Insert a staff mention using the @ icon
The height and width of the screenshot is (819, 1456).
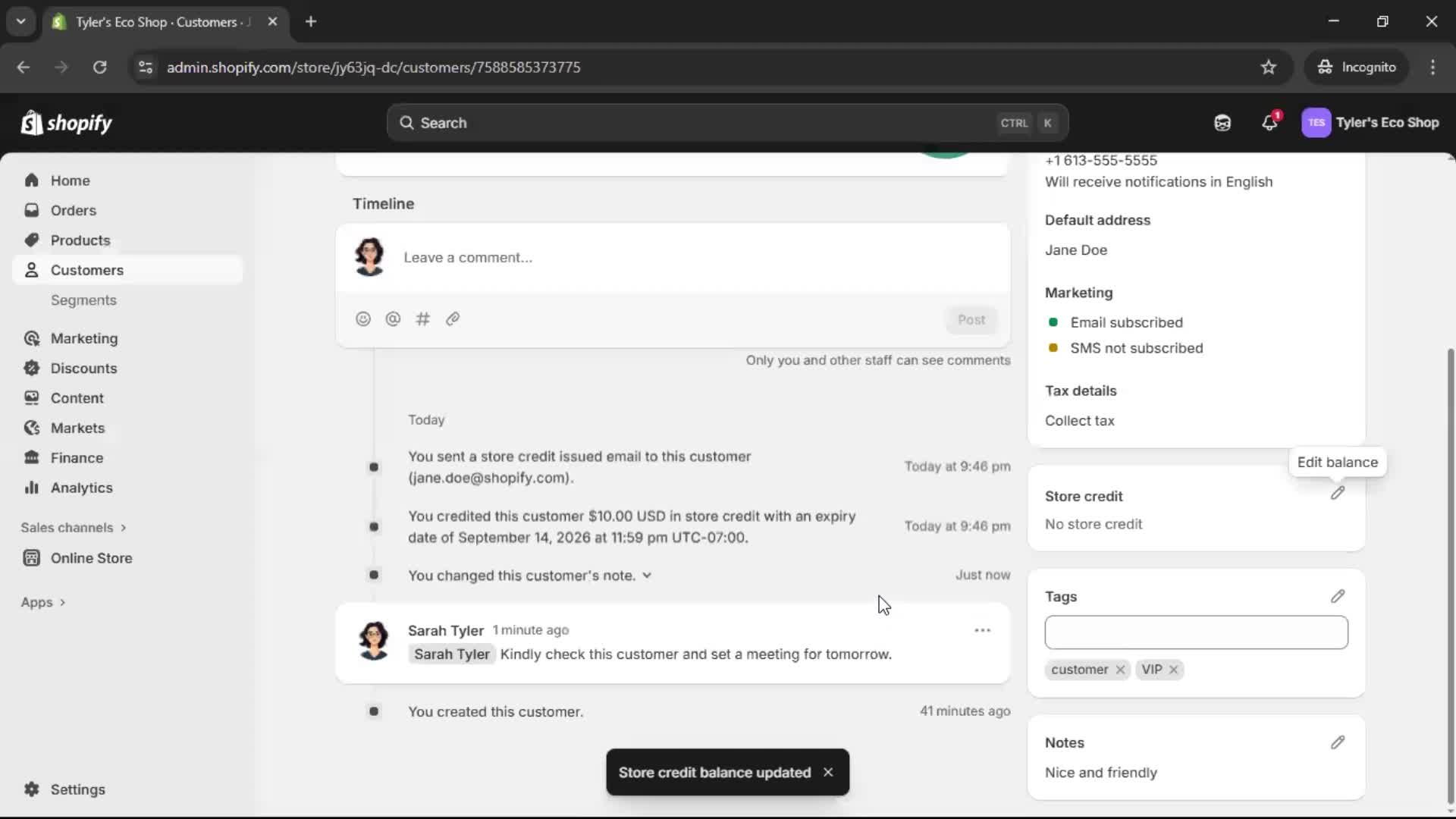pyautogui.click(x=393, y=318)
